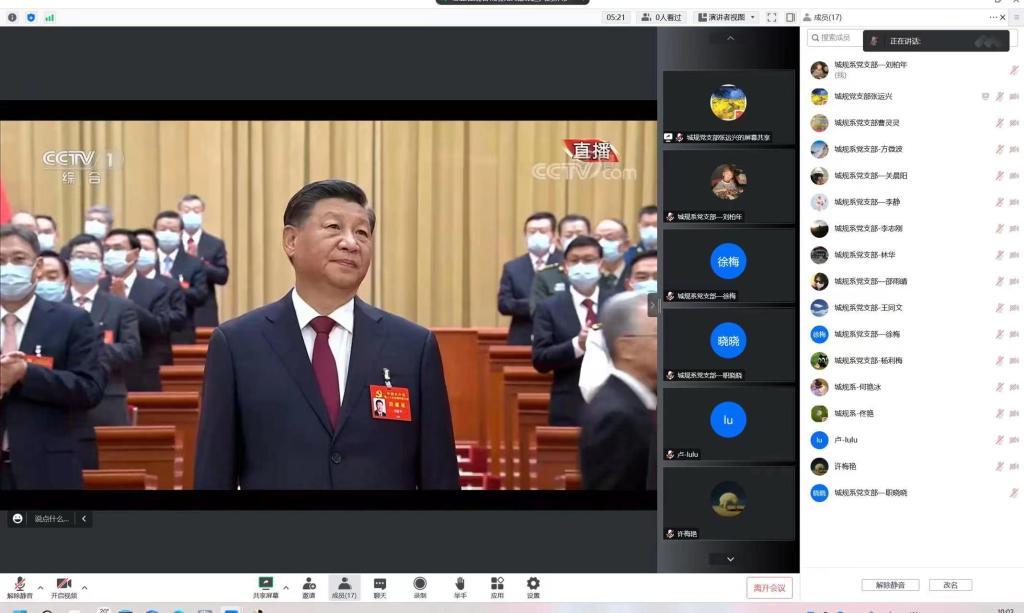This screenshot has width=1024, height=613.
Task: Click the 共享屏幕 share screen icon
Action: tap(266, 584)
